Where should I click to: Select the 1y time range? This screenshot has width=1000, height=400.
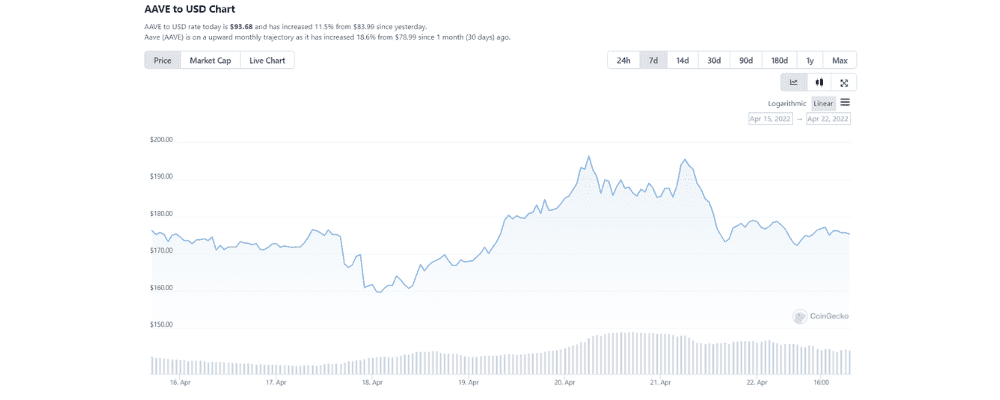809,60
